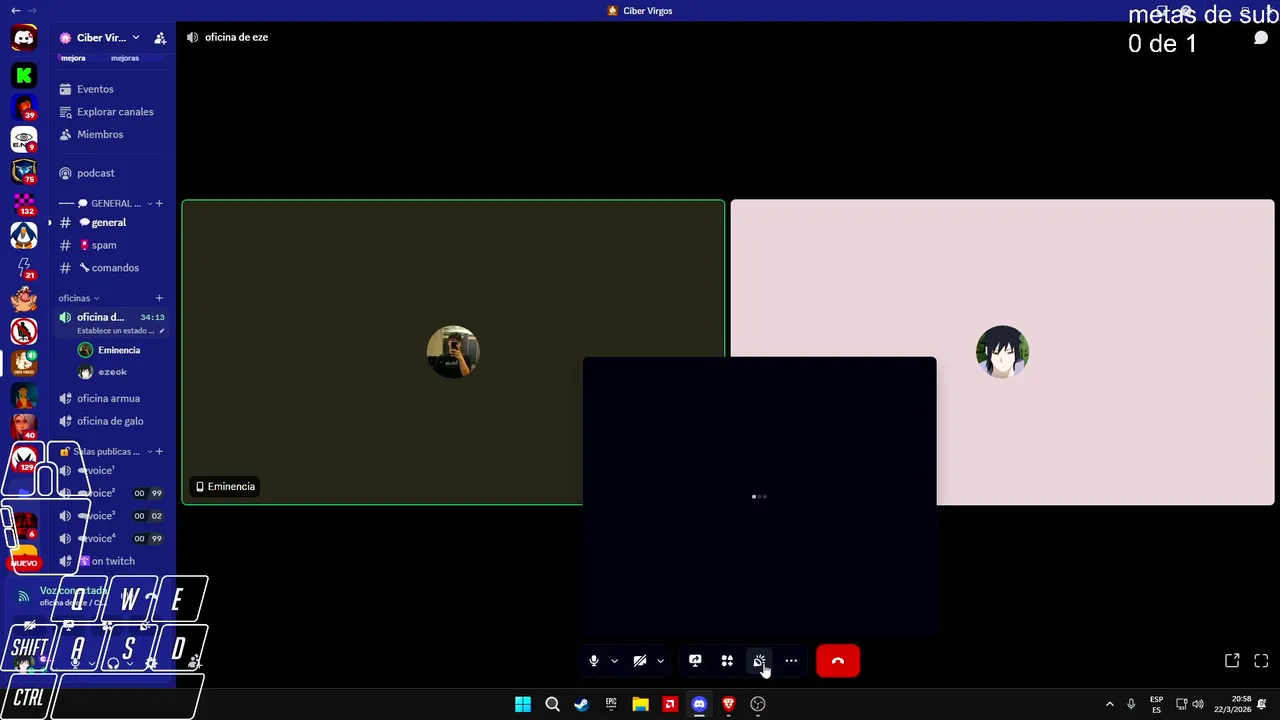1280x720 pixels.
Task: Share your screen in the call
Action: [695, 661]
